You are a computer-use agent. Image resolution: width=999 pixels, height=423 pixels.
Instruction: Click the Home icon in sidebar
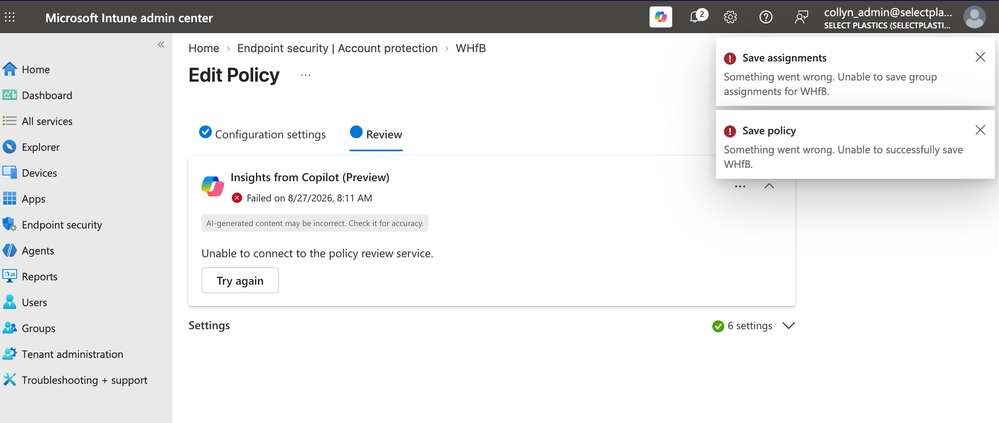click(10, 69)
